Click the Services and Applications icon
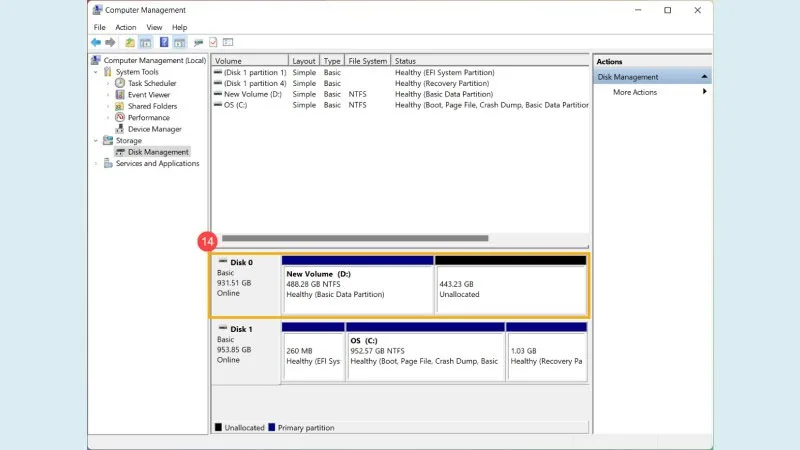This screenshot has width=800, height=450. click(108, 163)
